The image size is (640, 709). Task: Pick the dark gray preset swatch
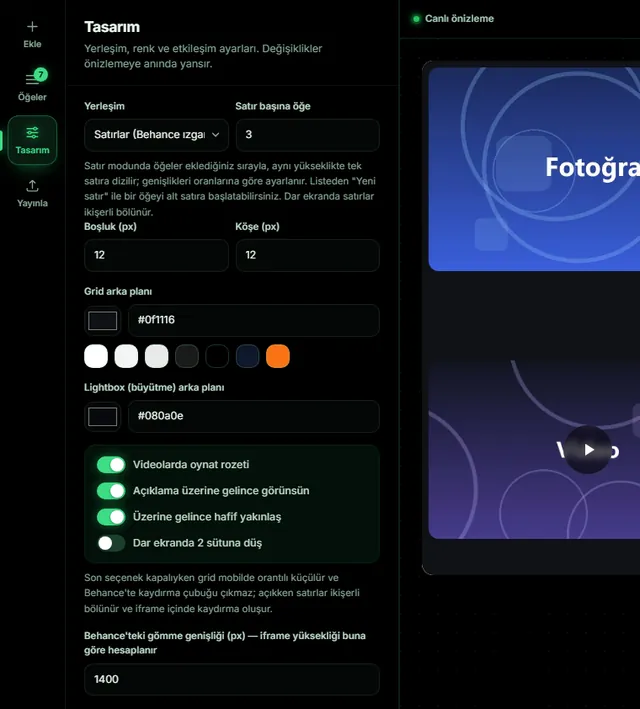click(x=187, y=356)
